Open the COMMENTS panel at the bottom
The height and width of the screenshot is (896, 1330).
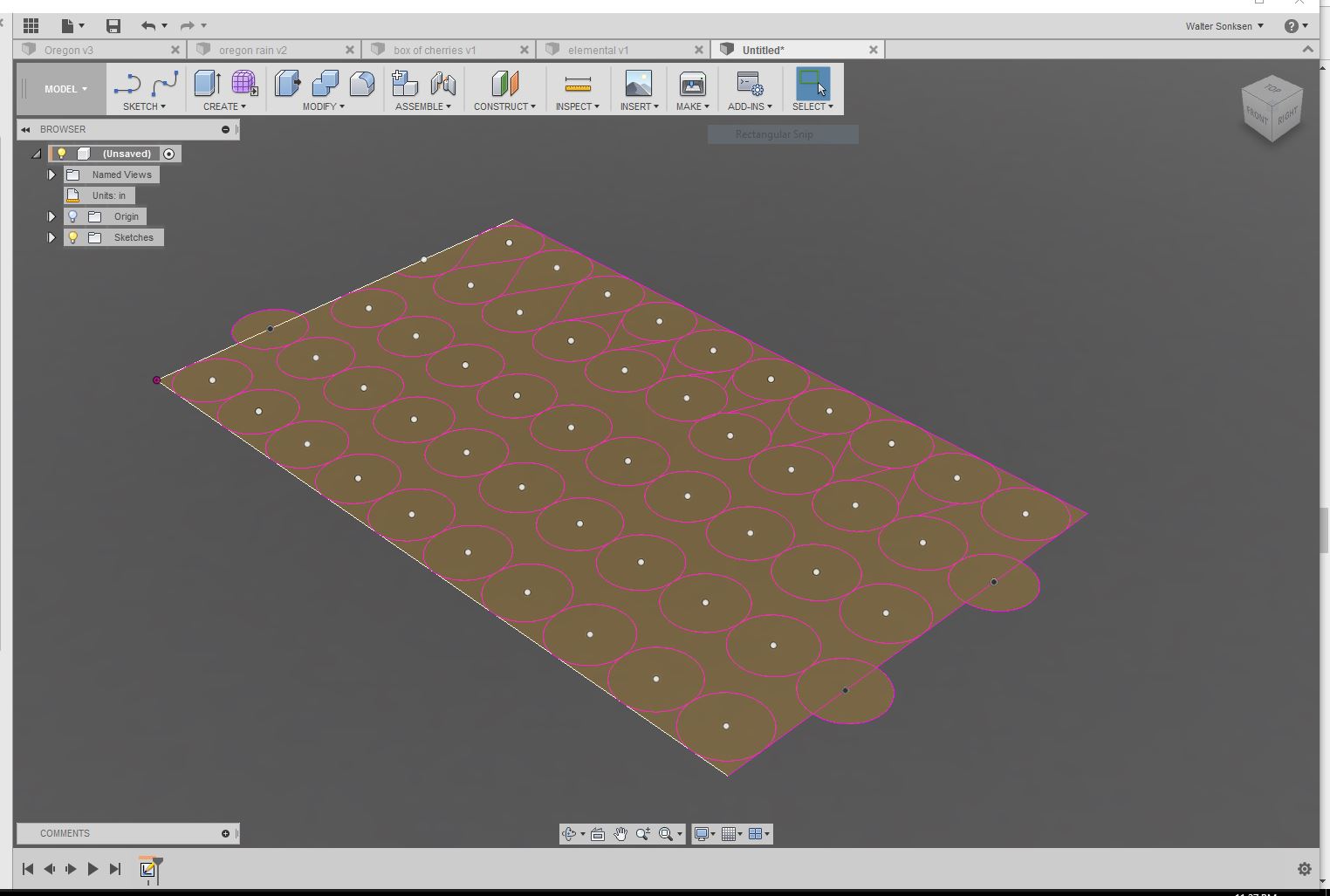63,833
